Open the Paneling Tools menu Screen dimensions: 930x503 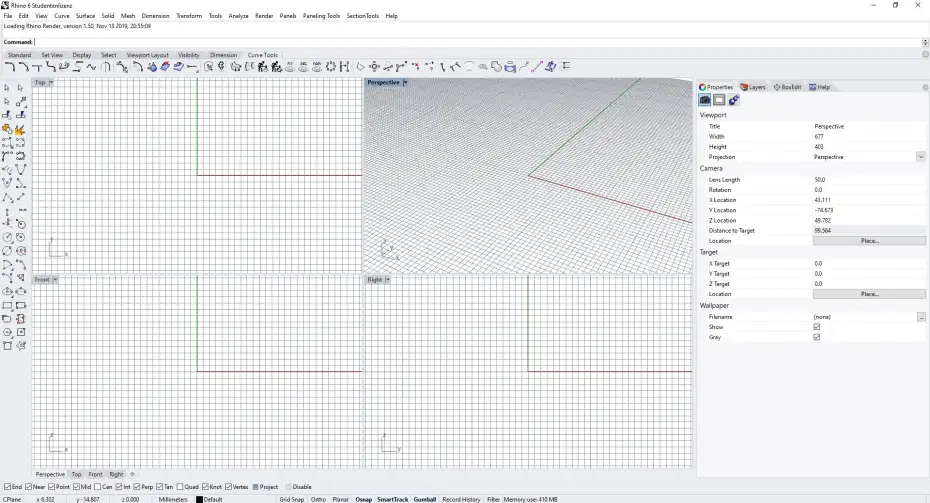[x=321, y=16]
